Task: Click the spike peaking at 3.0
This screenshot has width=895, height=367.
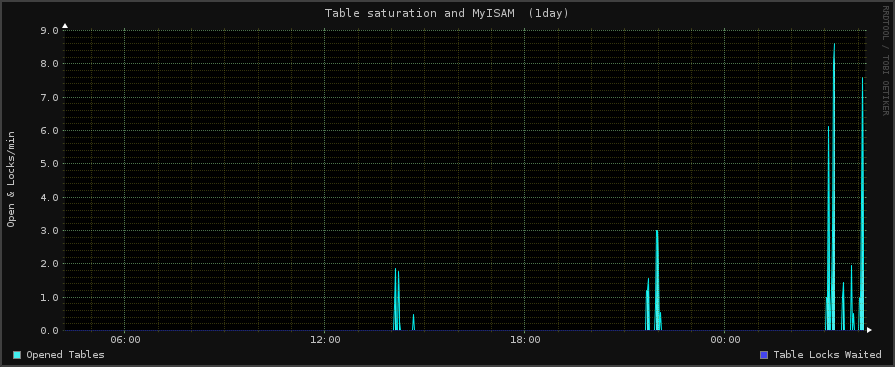Action: (657, 280)
